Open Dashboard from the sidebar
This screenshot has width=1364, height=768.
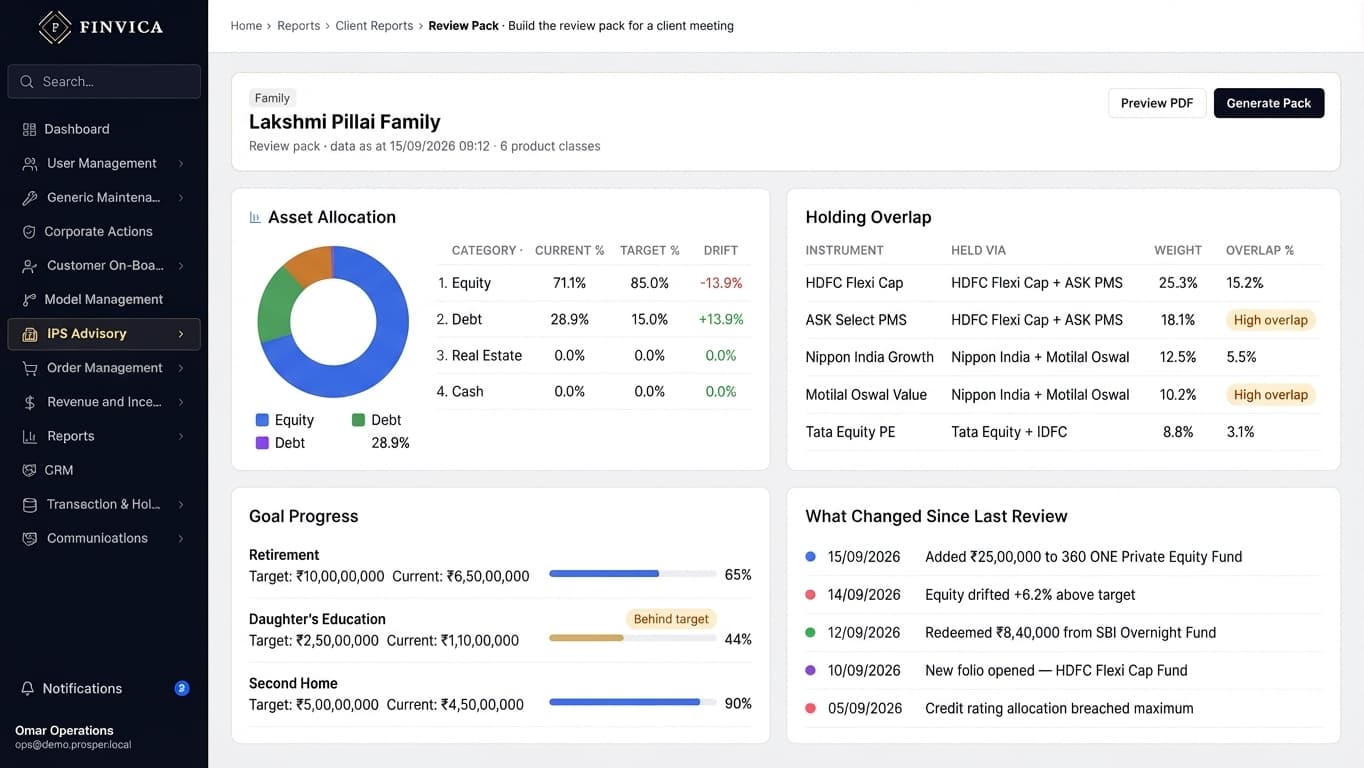tap(104, 129)
